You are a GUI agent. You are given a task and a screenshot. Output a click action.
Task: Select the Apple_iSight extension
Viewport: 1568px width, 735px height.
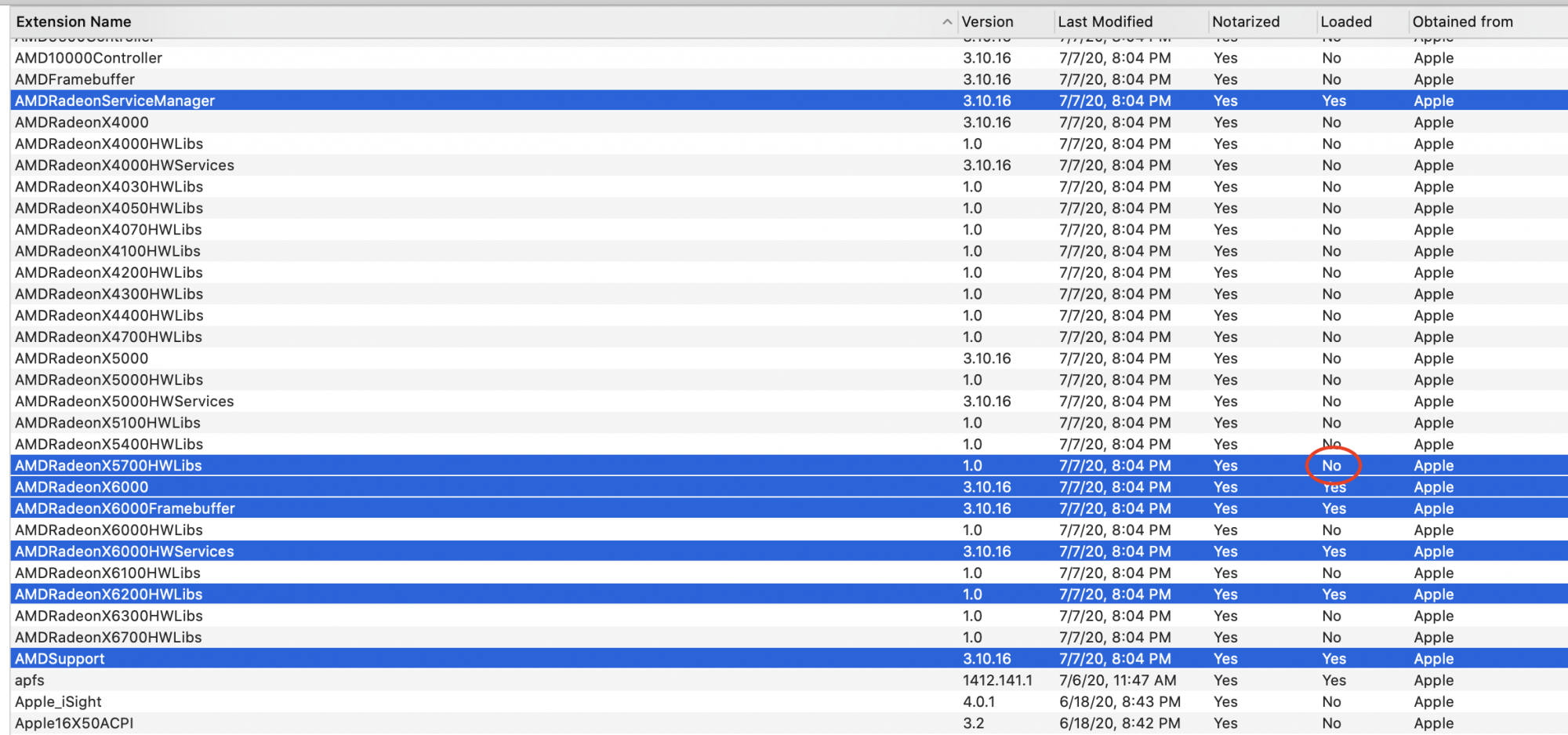(x=789, y=701)
